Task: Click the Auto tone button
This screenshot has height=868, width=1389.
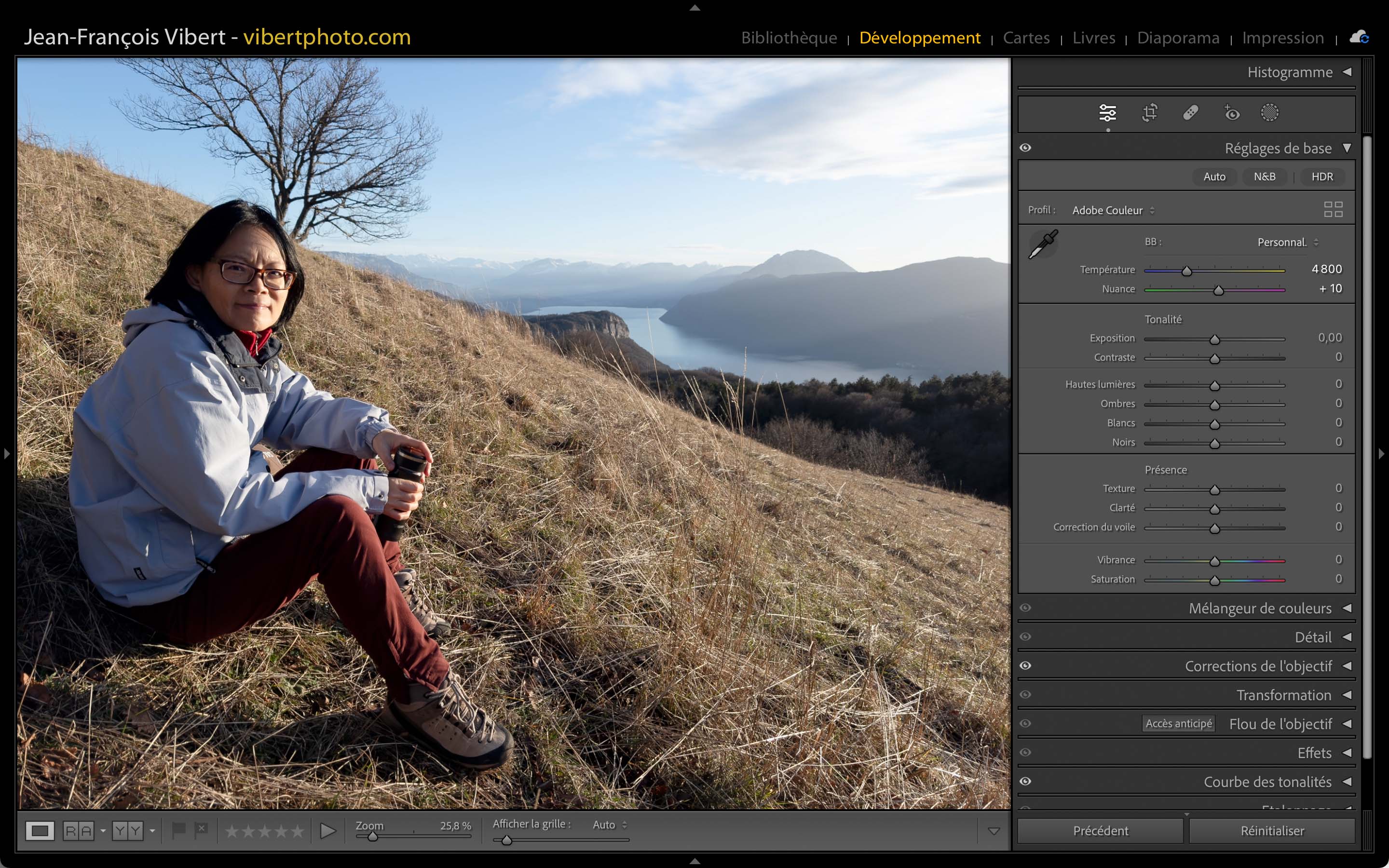Action: 1214,177
